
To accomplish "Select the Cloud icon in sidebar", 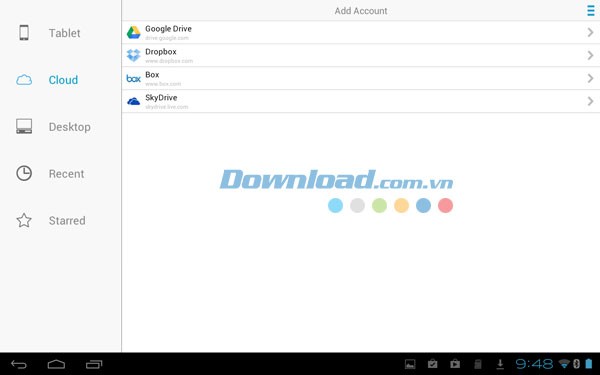I will (x=24, y=80).
